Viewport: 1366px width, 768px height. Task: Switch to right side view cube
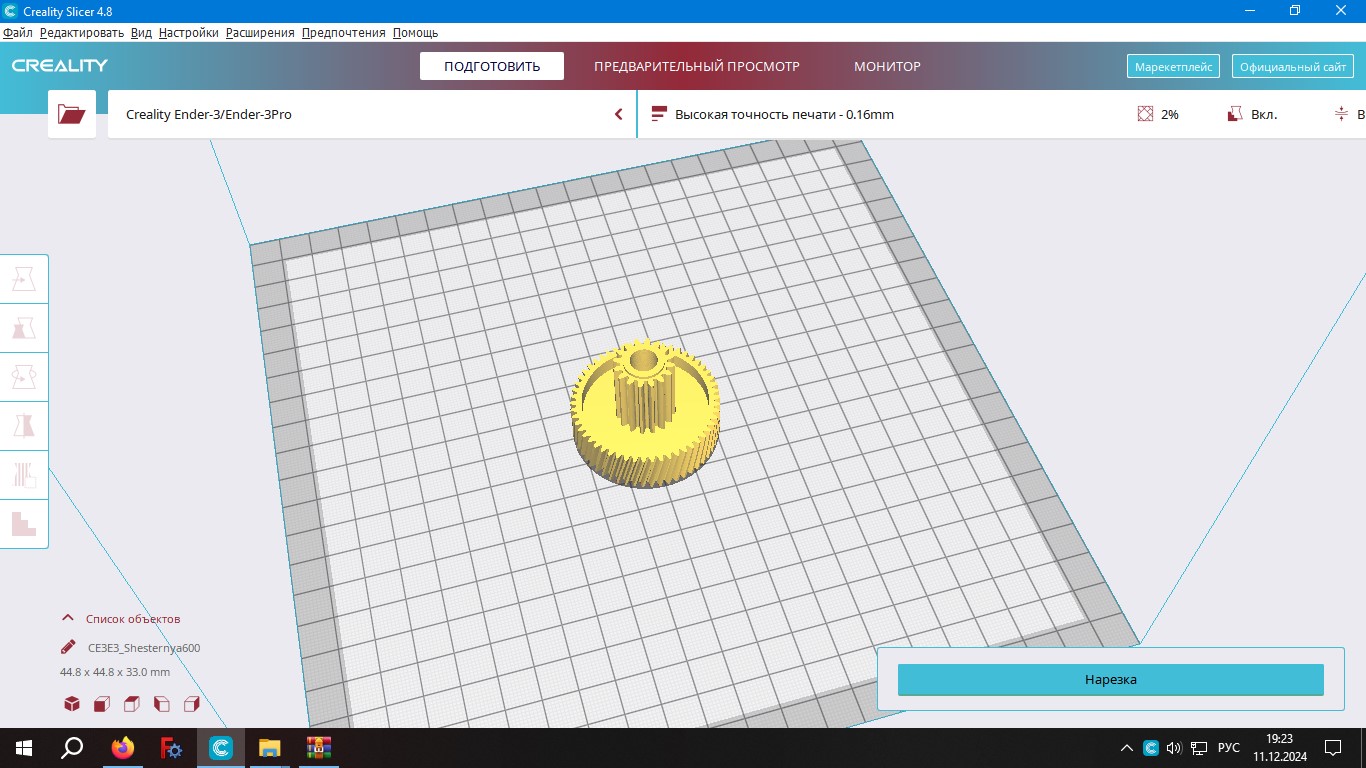coord(192,704)
